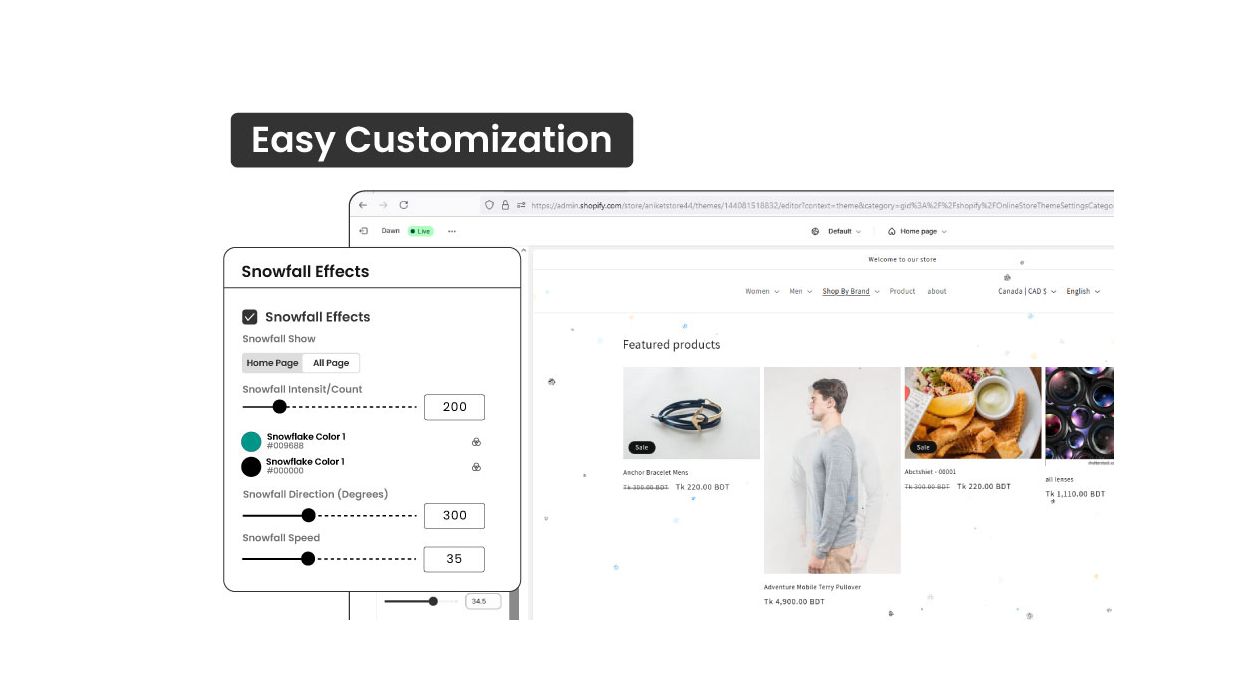Click the Featured products heading

(671, 345)
